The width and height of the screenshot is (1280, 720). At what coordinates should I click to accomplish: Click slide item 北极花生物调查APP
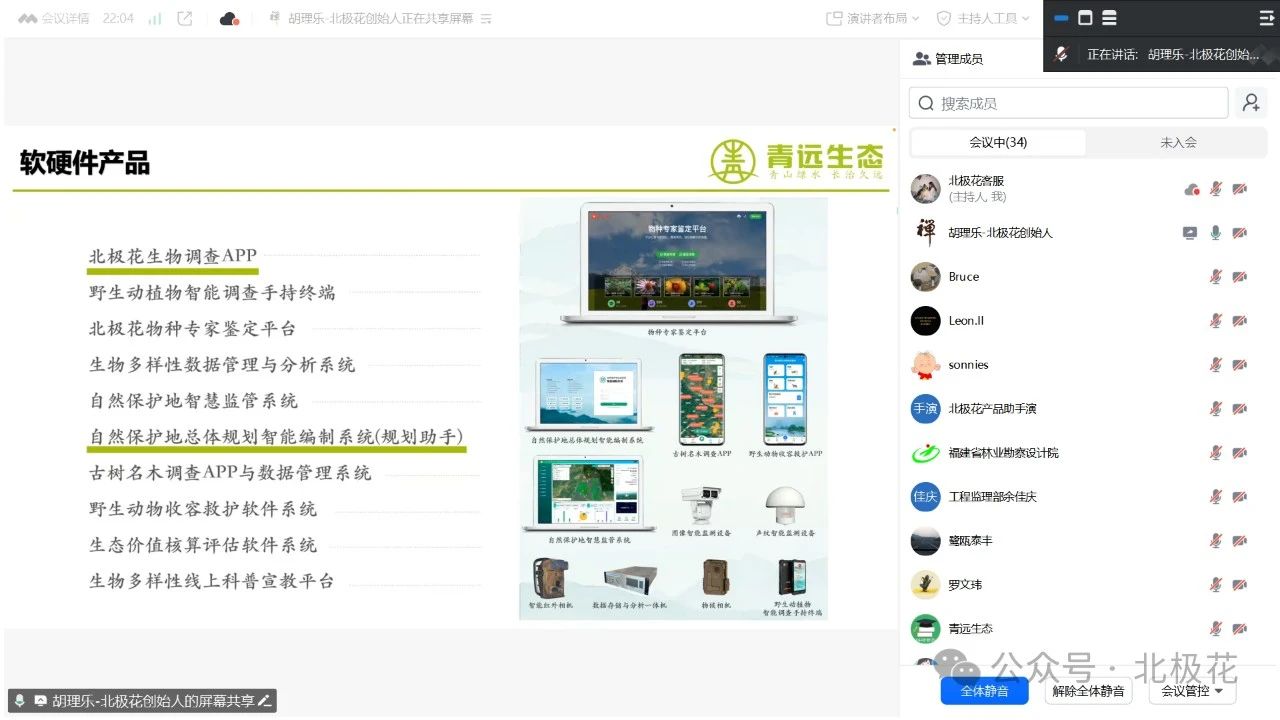(x=173, y=256)
